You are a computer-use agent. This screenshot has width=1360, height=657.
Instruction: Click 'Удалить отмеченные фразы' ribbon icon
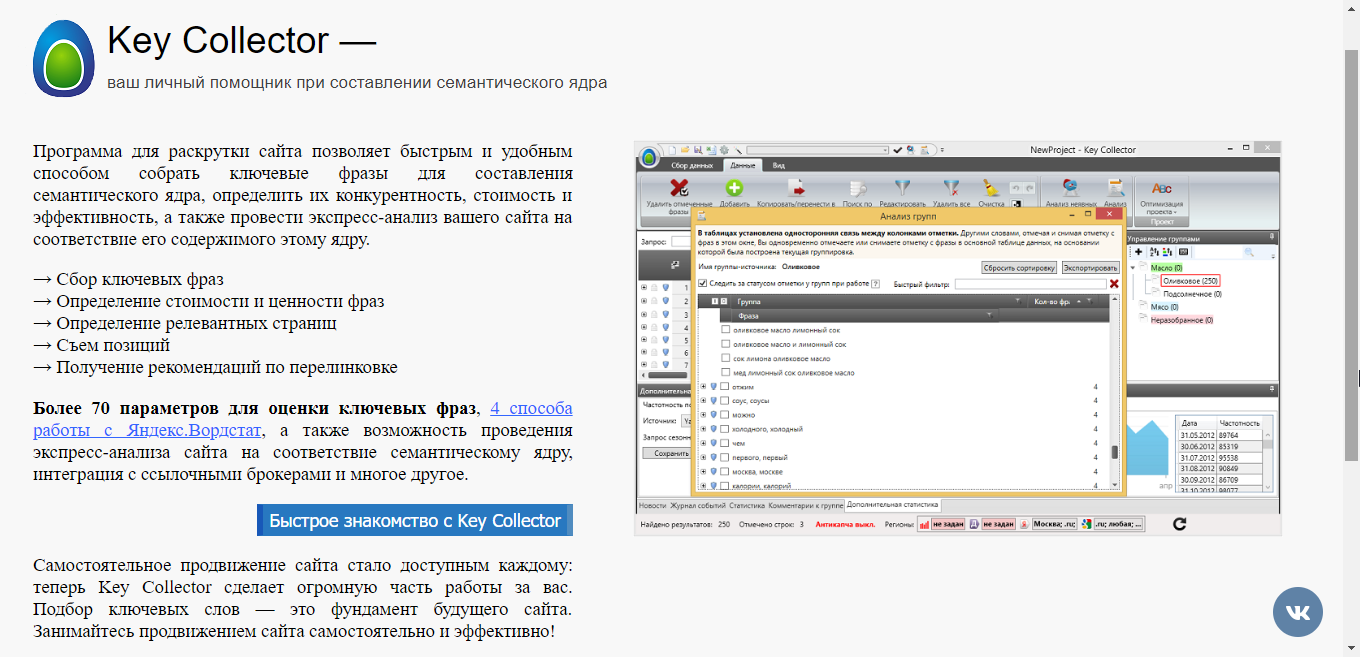coord(679,187)
